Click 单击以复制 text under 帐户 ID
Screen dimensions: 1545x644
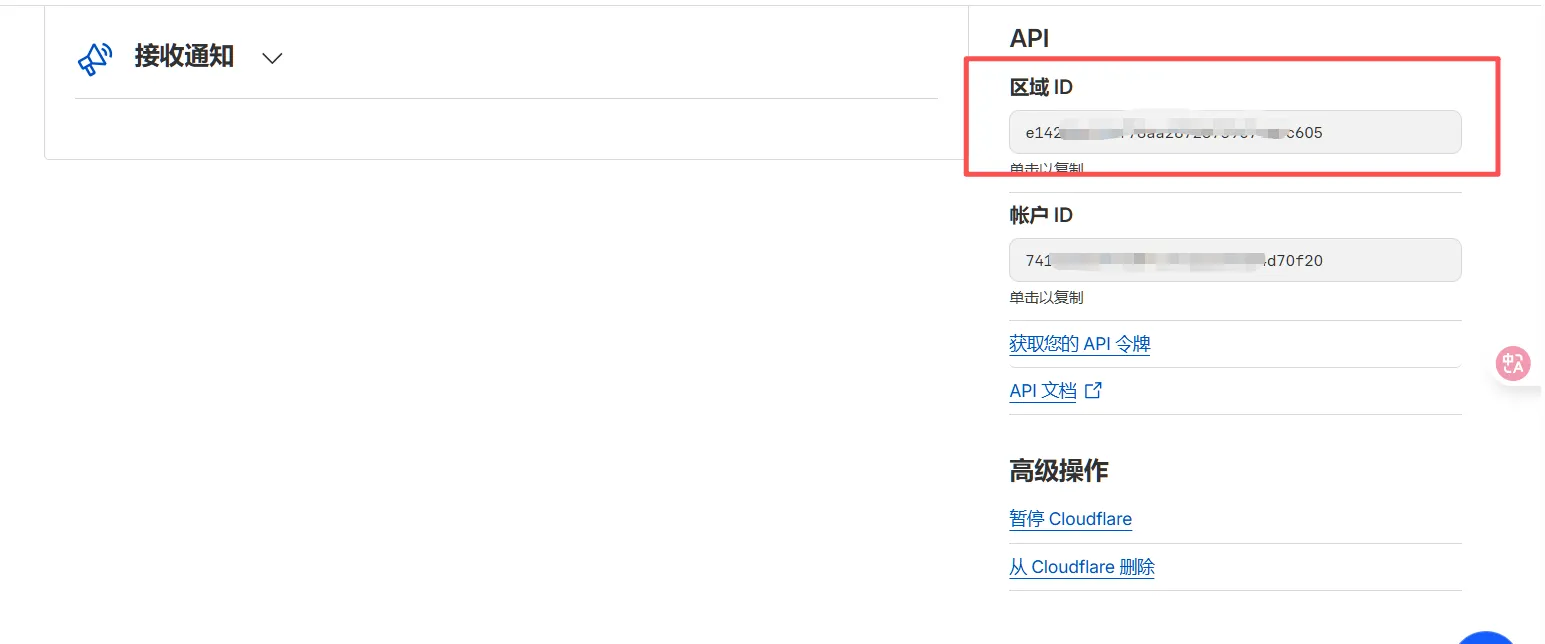tap(1046, 297)
